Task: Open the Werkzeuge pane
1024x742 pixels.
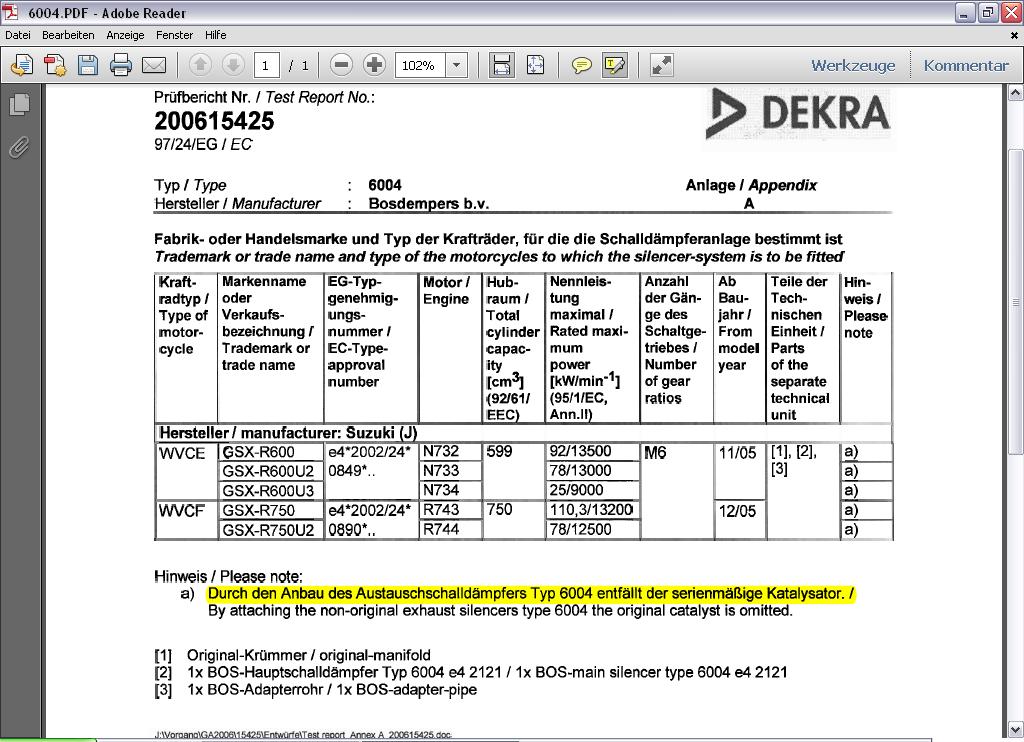Action: (x=854, y=65)
